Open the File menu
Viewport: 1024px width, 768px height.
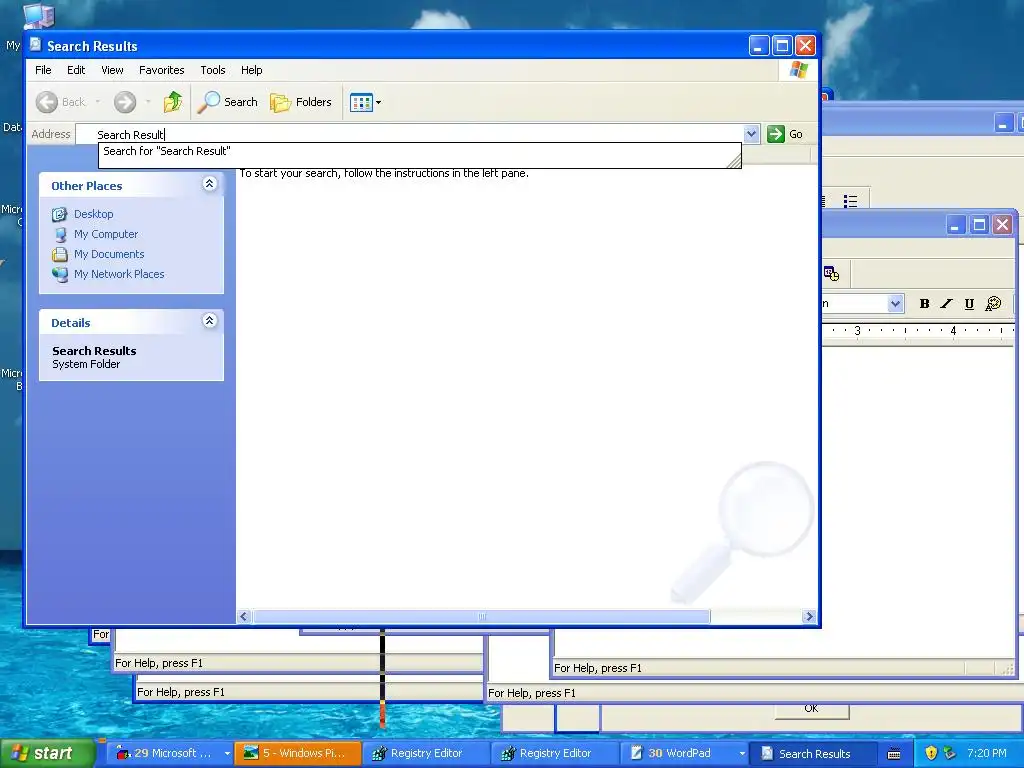tap(43, 70)
